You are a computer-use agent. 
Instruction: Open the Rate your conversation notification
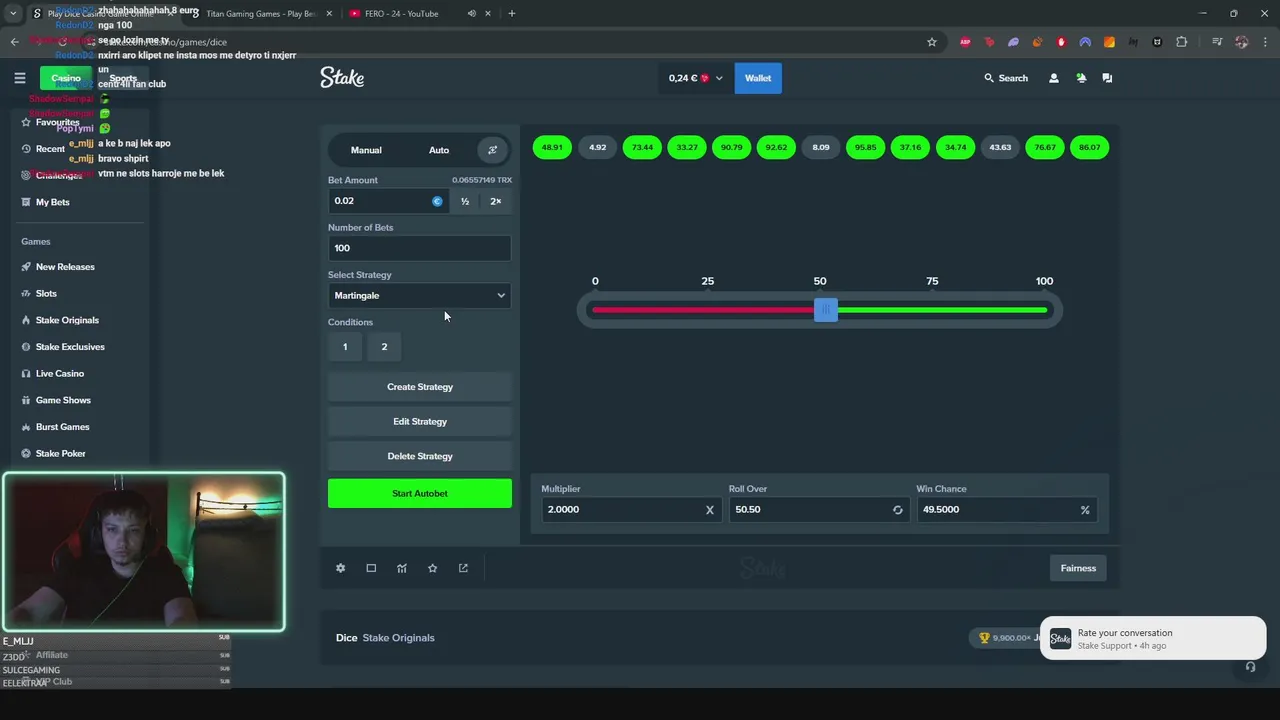[x=1153, y=638]
